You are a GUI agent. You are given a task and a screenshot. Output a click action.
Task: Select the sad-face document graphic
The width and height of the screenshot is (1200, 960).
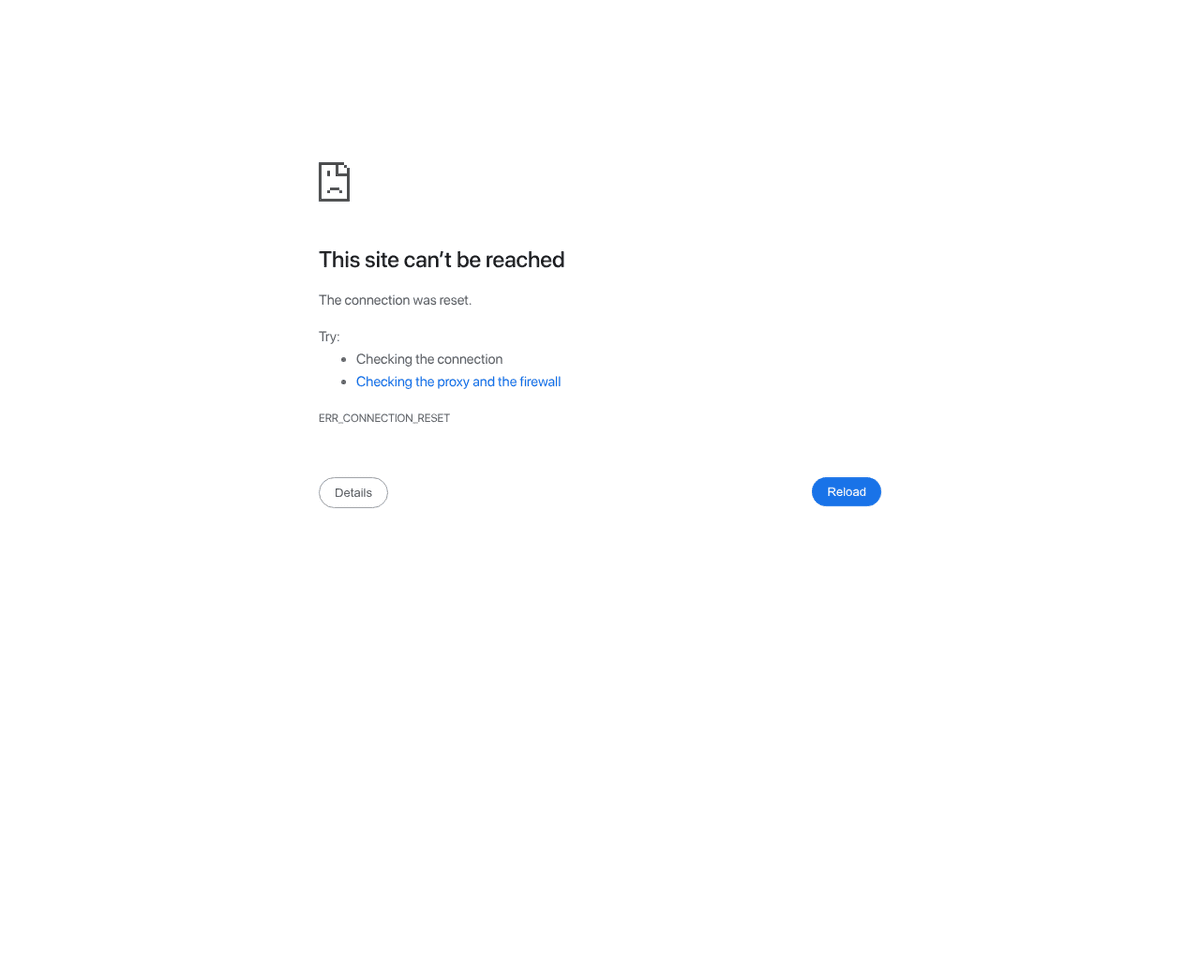coord(334,182)
